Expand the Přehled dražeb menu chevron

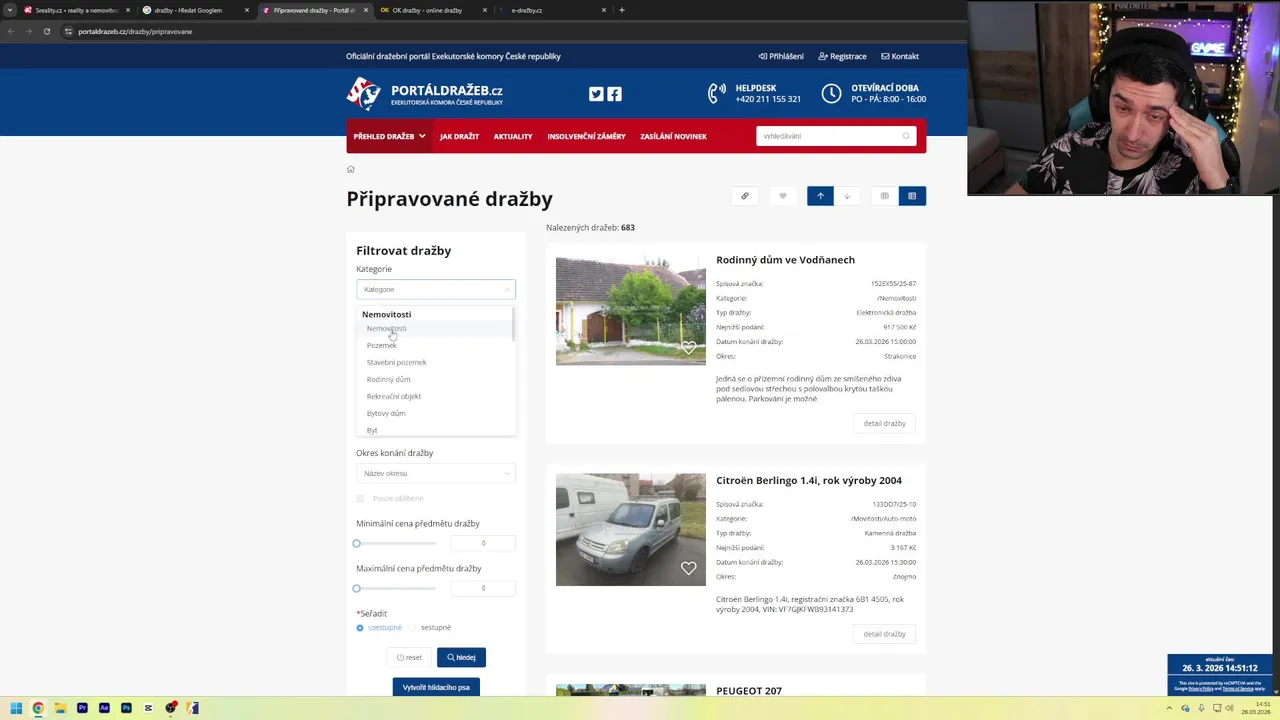pos(422,136)
